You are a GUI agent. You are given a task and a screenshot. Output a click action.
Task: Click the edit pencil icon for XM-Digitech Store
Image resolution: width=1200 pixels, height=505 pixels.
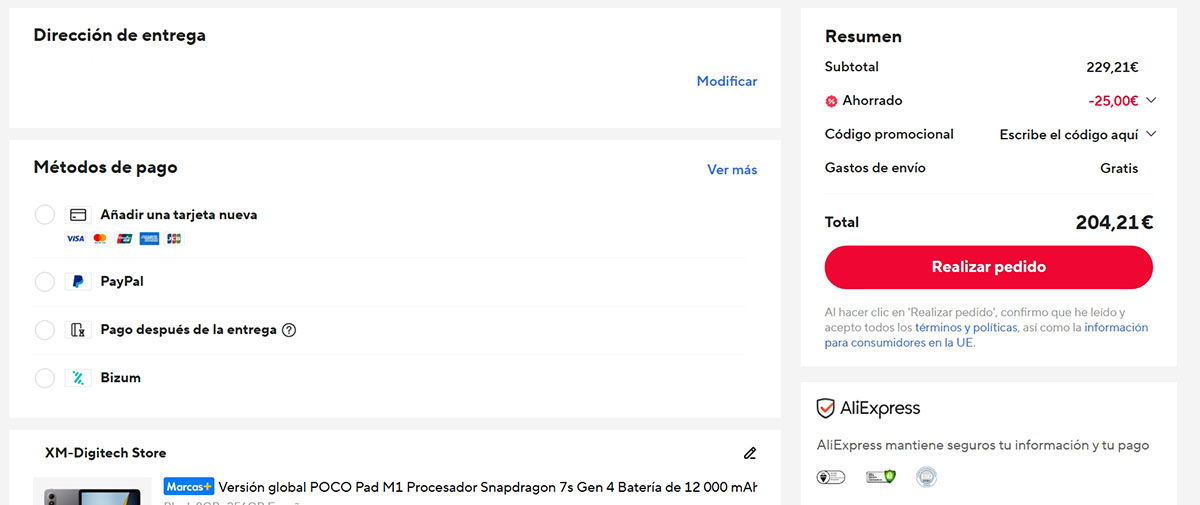(x=750, y=453)
